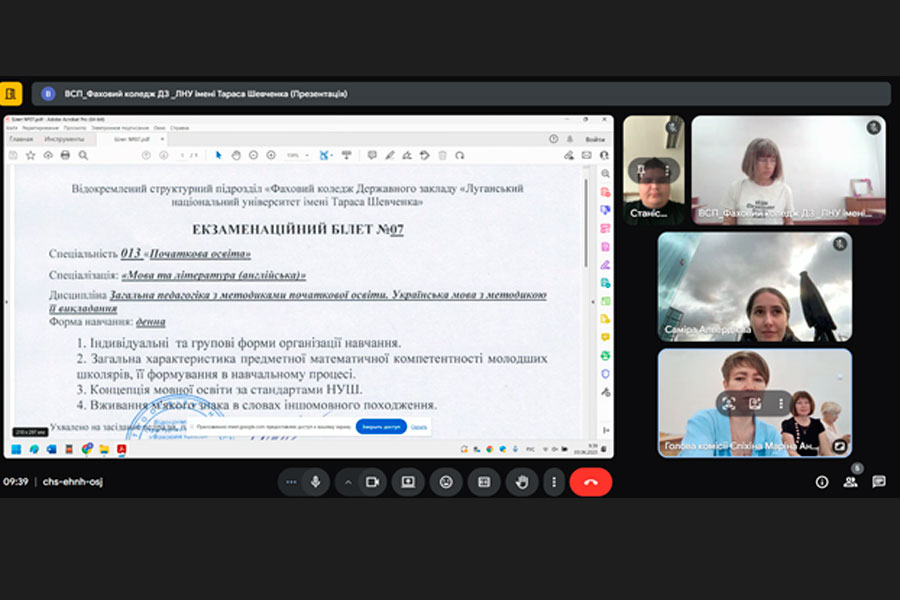Screen dimensions: 900x600
Task: Zoom out with the minus circle
Action: click(253, 156)
